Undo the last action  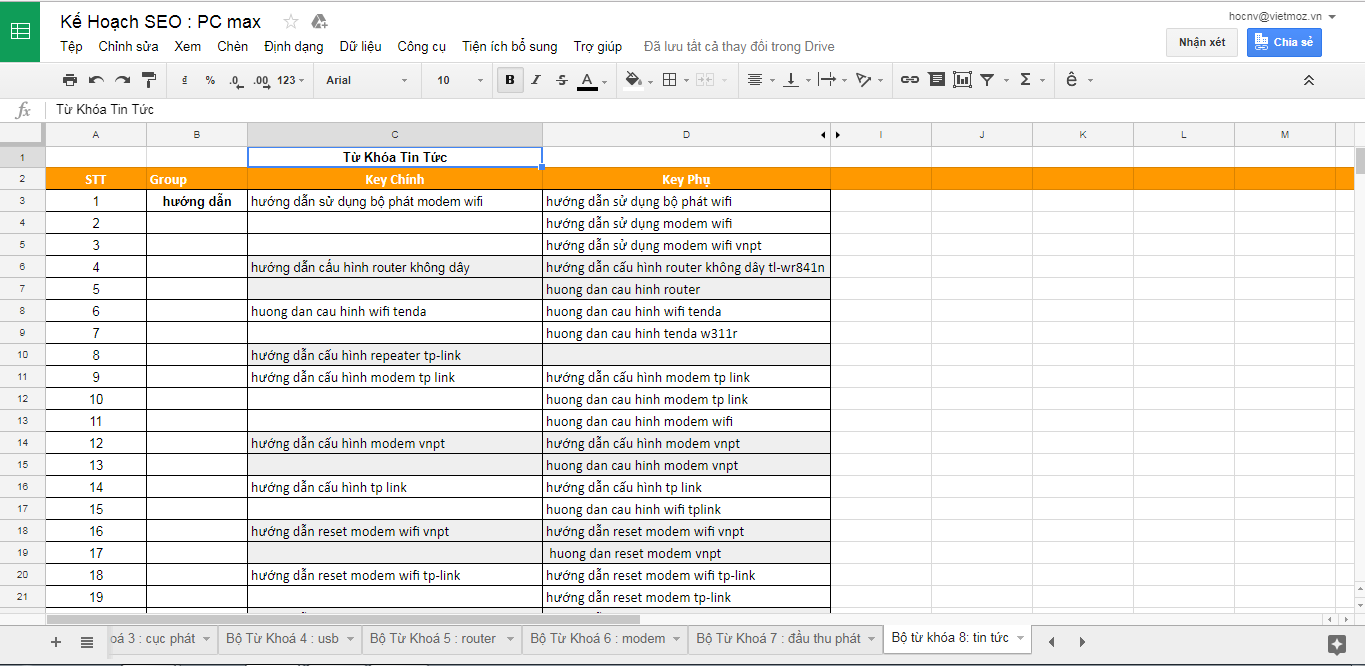coord(96,80)
